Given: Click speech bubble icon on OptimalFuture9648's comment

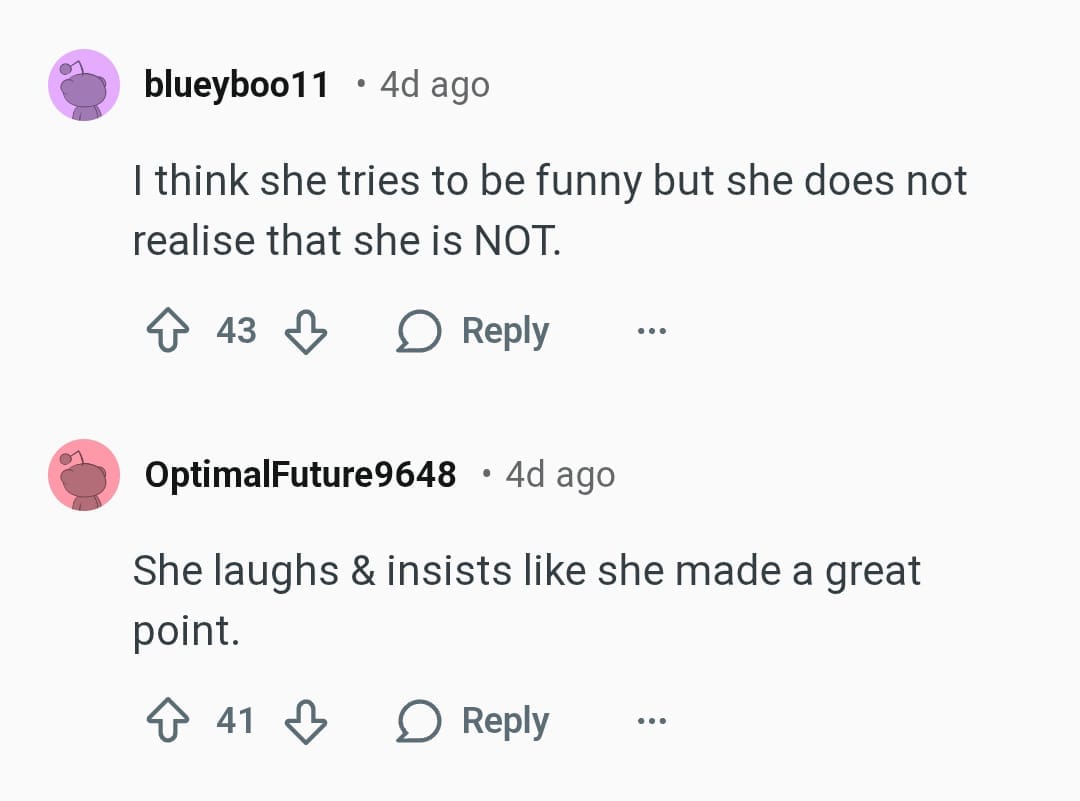Looking at the screenshot, I should 419,722.
